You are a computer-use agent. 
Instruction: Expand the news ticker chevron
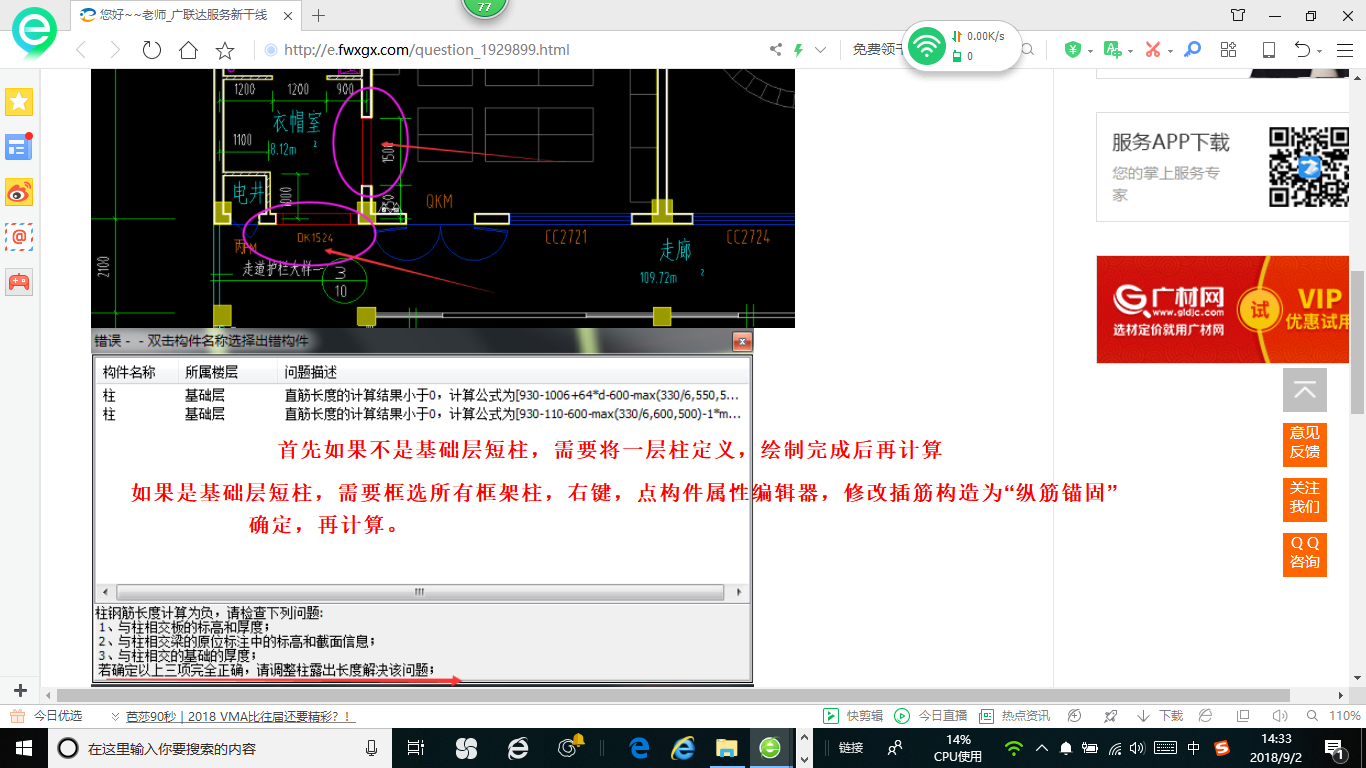tap(117, 716)
